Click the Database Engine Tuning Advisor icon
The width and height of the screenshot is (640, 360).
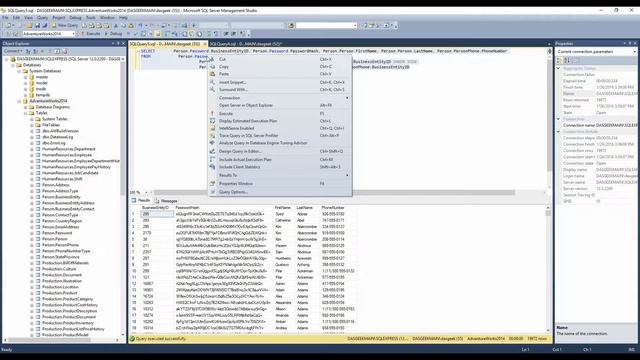click(212, 143)
